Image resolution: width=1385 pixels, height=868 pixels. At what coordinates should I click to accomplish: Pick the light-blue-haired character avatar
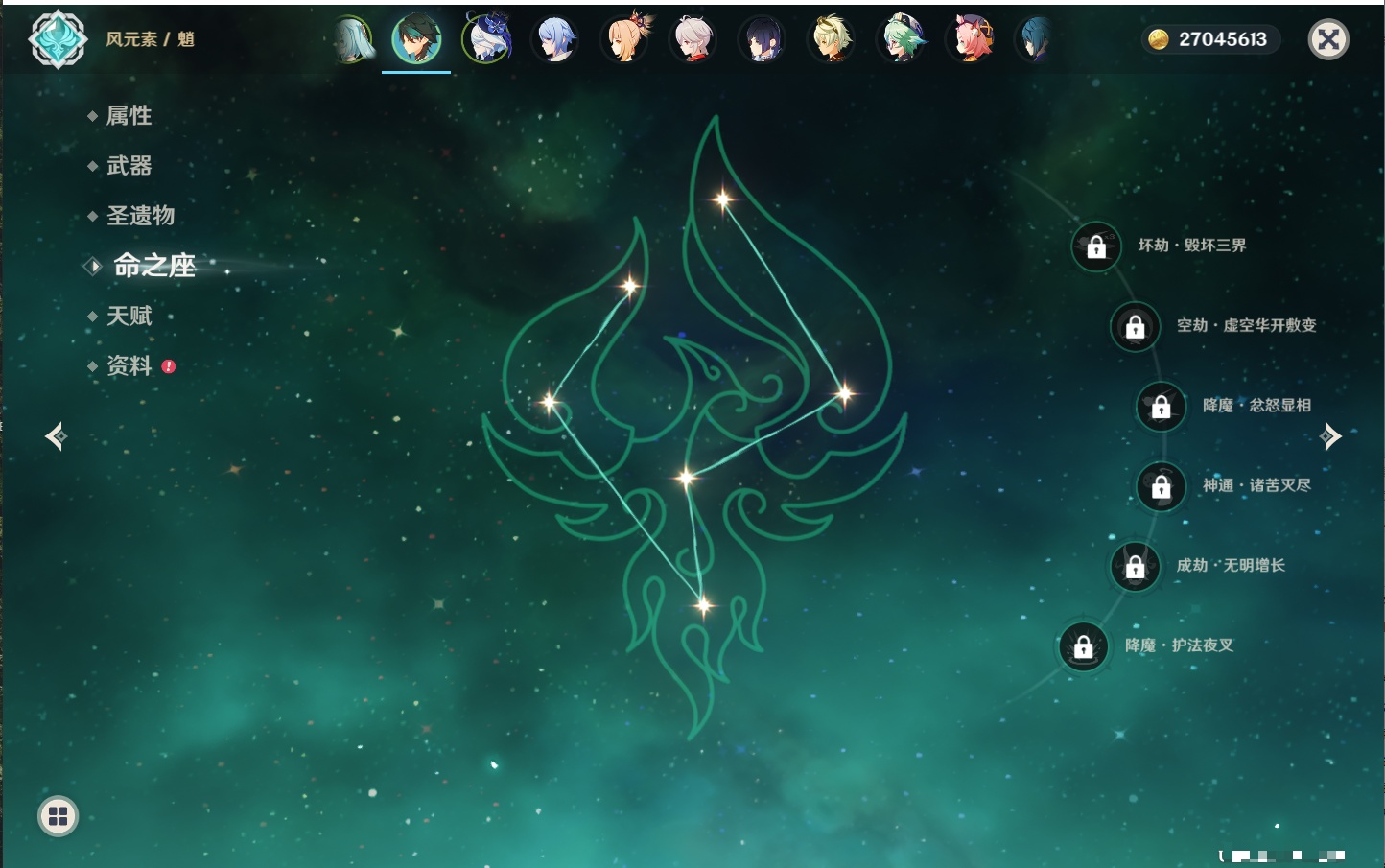coord(556,39)
